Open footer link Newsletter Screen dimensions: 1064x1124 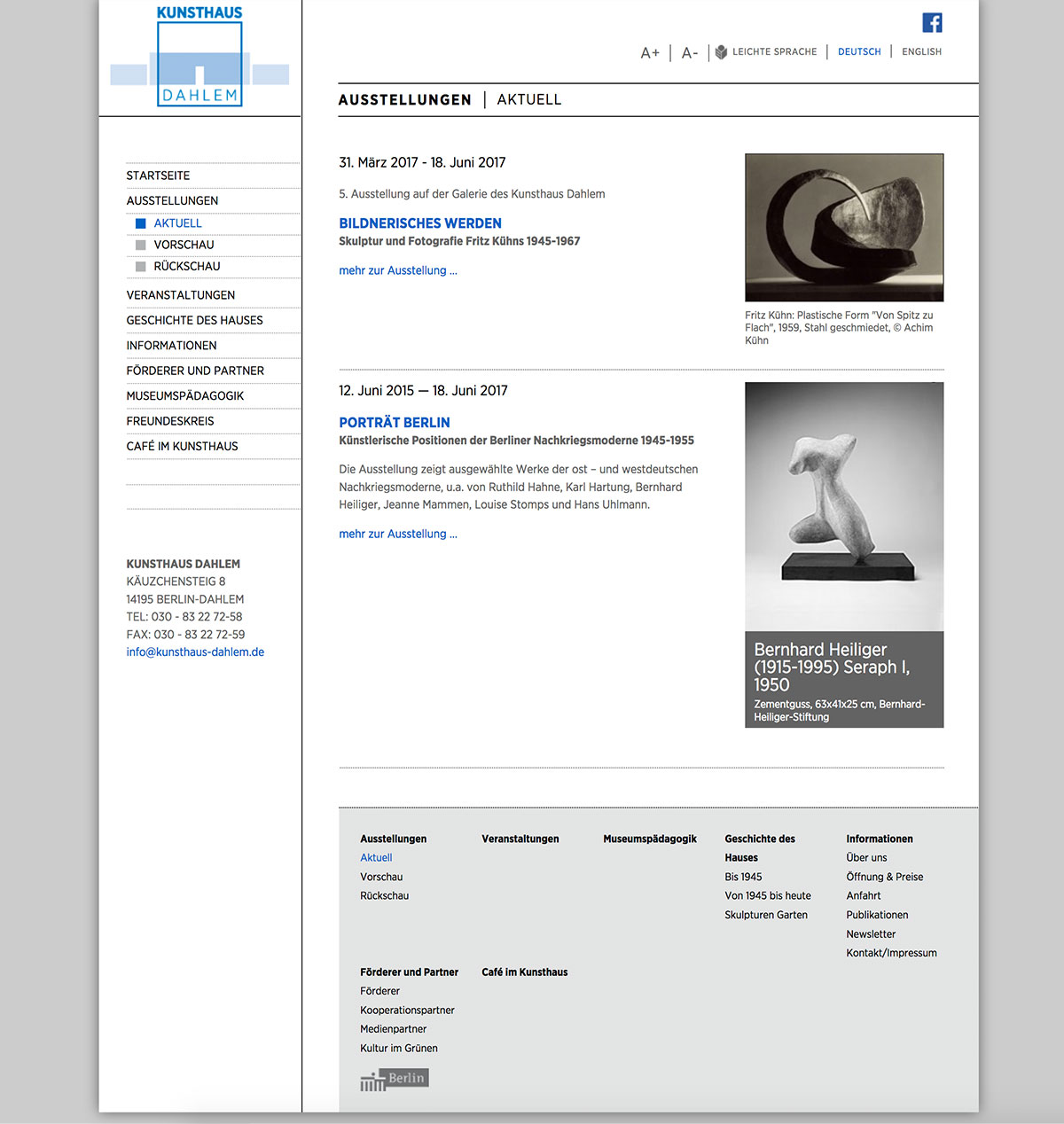tap(871, 934)
